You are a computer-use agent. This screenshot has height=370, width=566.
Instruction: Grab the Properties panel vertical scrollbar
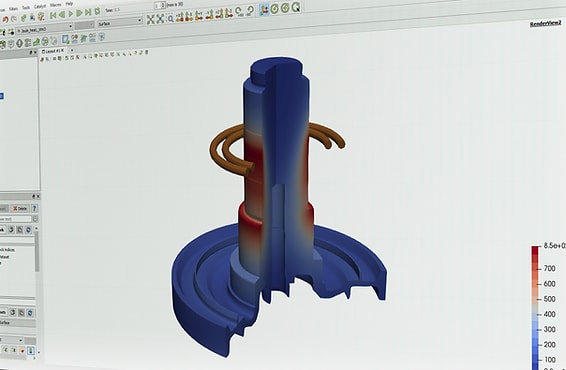tap(37, 252)
